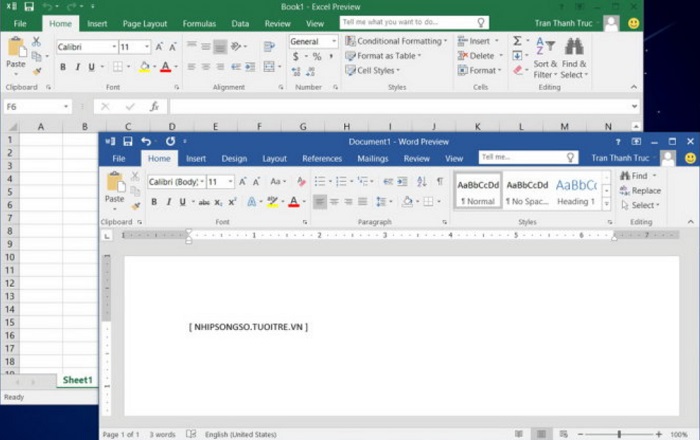Open the References tab in Word
The width and height of the screenshot is (700, 440).
(x=322, y=158)
